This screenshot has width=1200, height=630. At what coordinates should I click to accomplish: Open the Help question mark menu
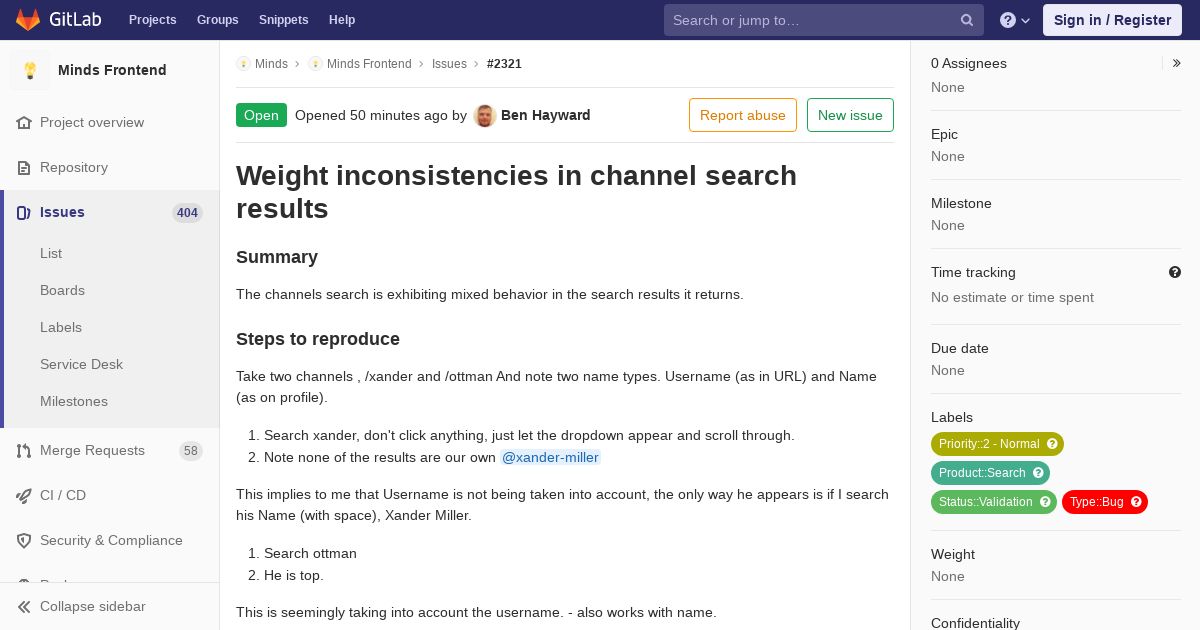click(1015, 20)
